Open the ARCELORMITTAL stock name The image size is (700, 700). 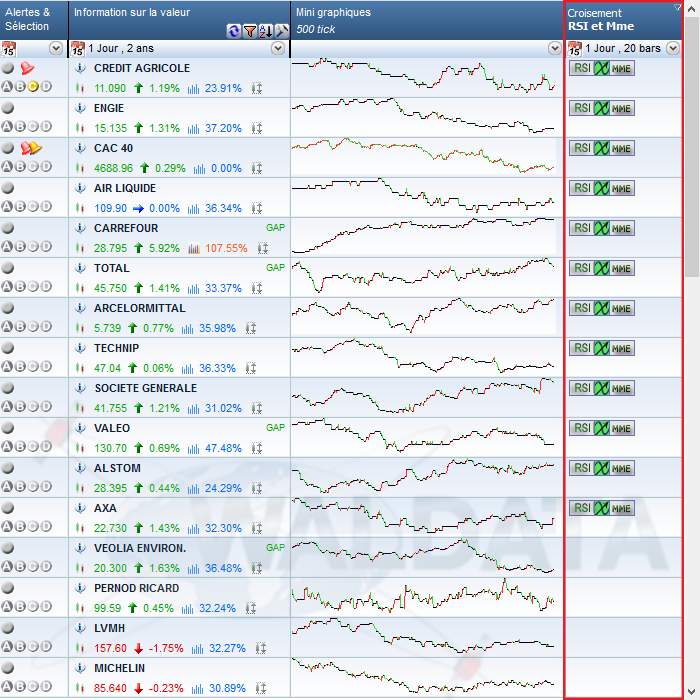click(x=140, y=308)
